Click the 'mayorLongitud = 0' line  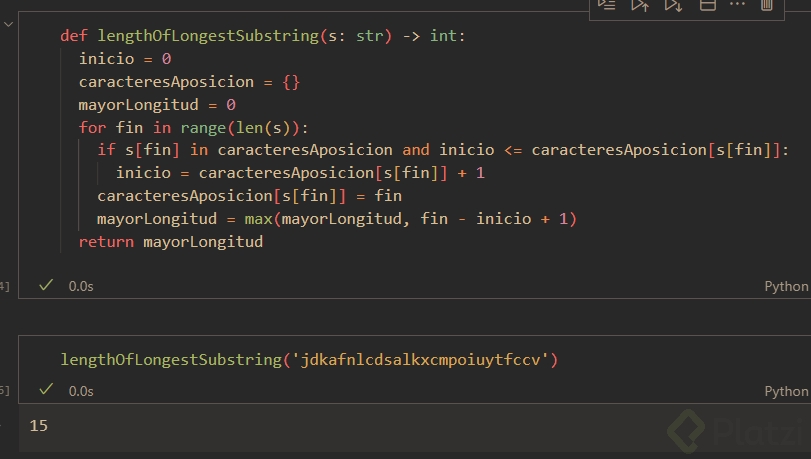157,105
